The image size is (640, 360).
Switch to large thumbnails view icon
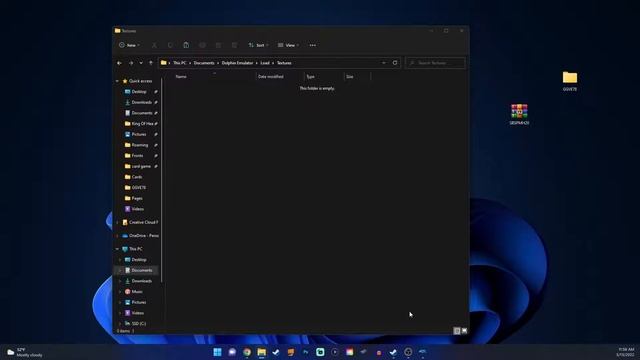[x=464, y=331]
